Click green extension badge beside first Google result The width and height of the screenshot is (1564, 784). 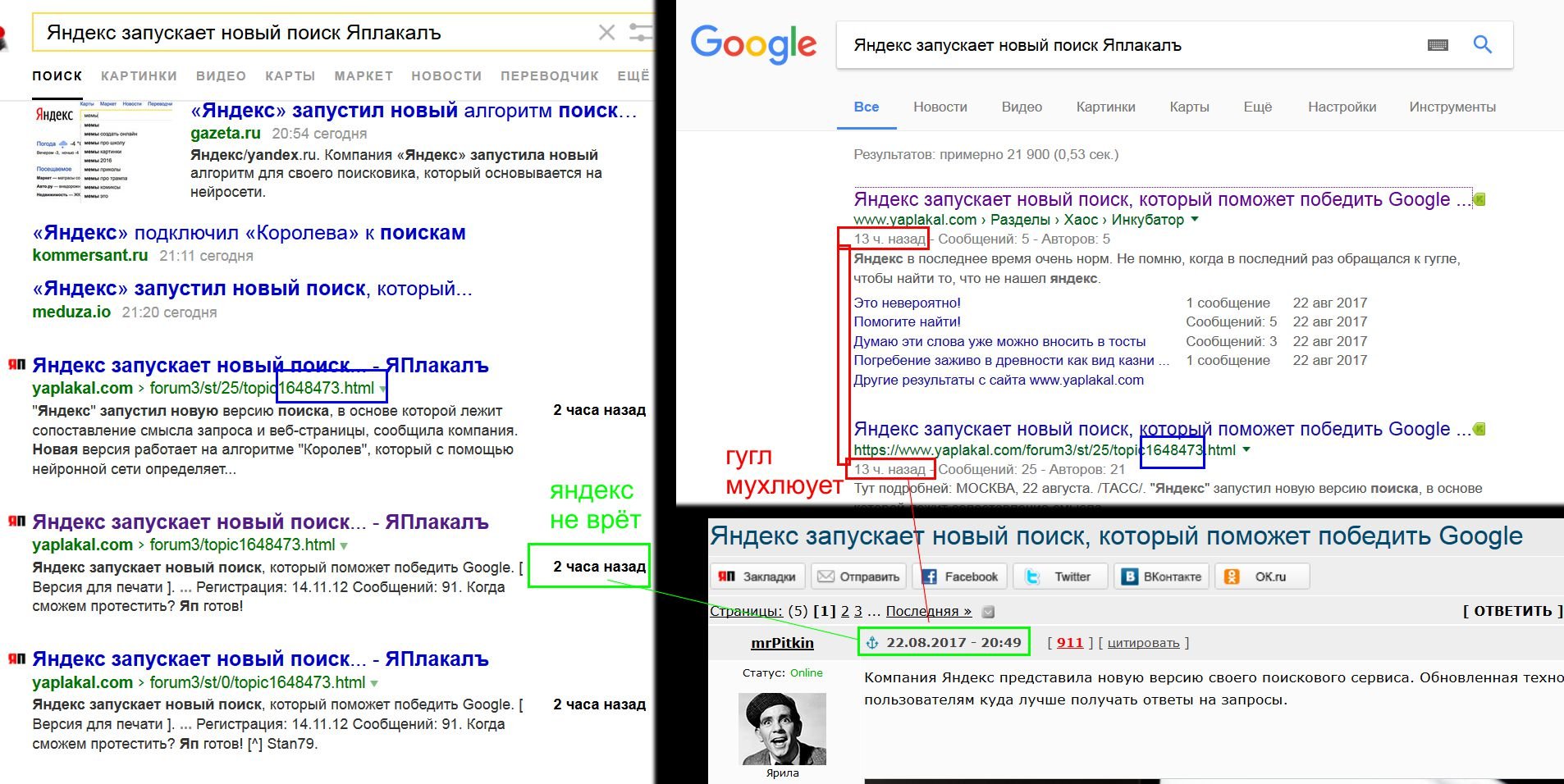coord(1479,199)
